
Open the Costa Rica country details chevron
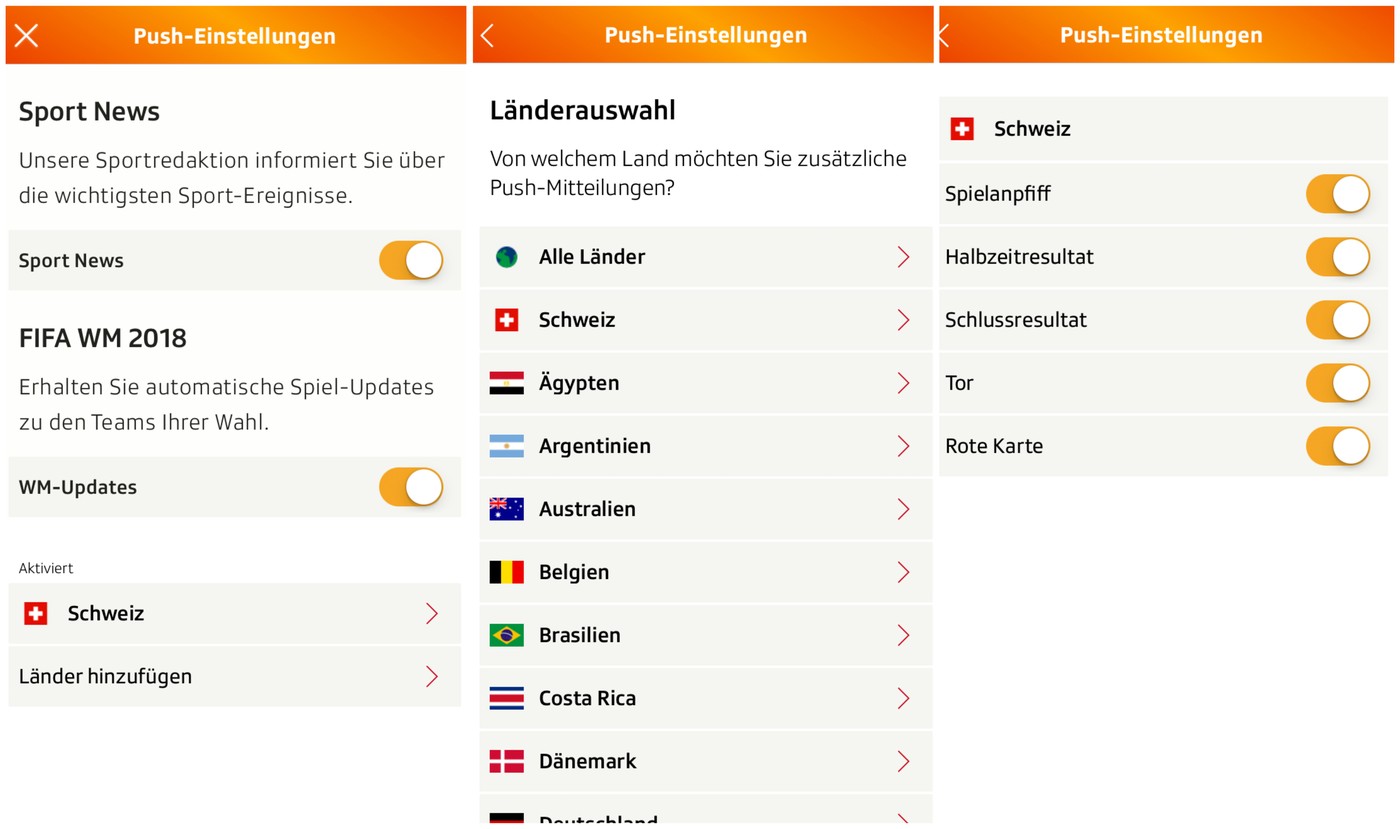click(903, 698)
